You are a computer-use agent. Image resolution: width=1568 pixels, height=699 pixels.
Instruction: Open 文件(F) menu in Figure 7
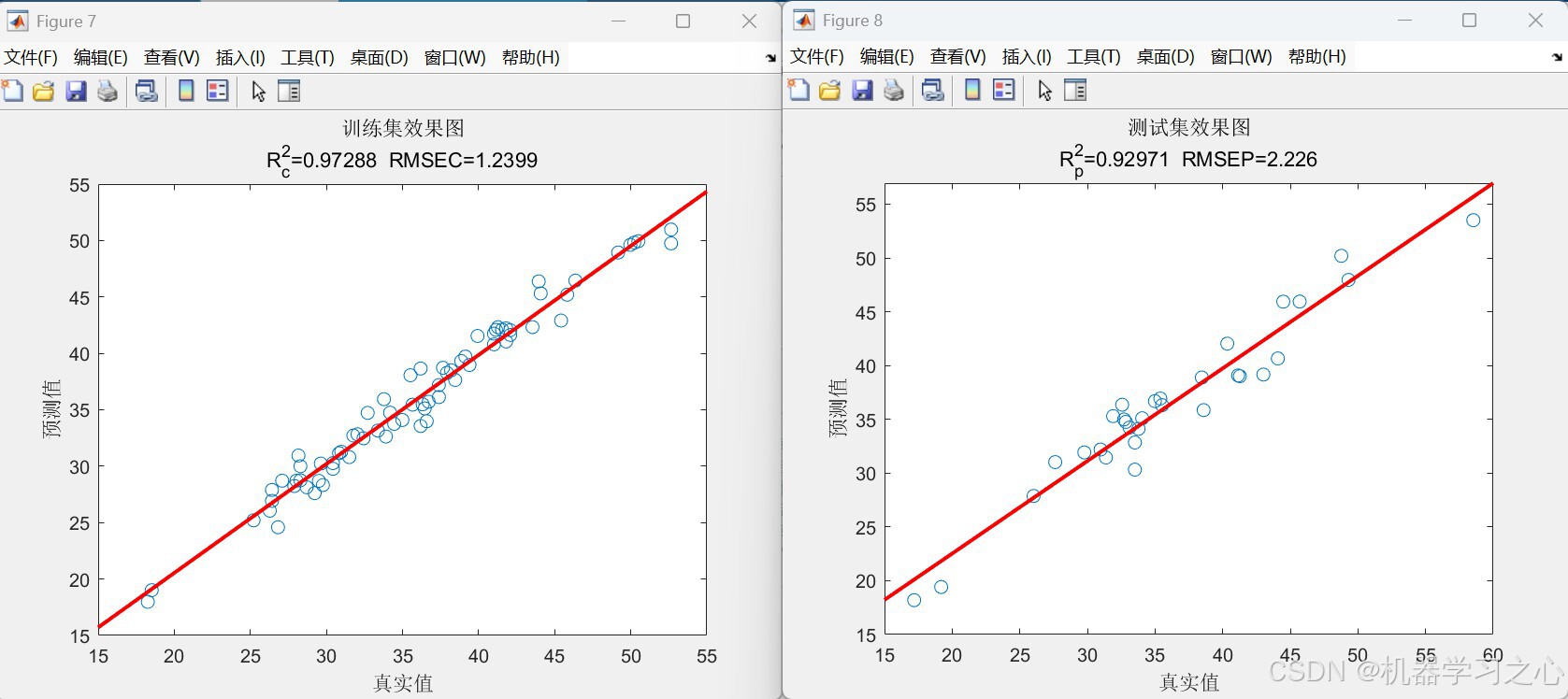(x=31, y=57)
